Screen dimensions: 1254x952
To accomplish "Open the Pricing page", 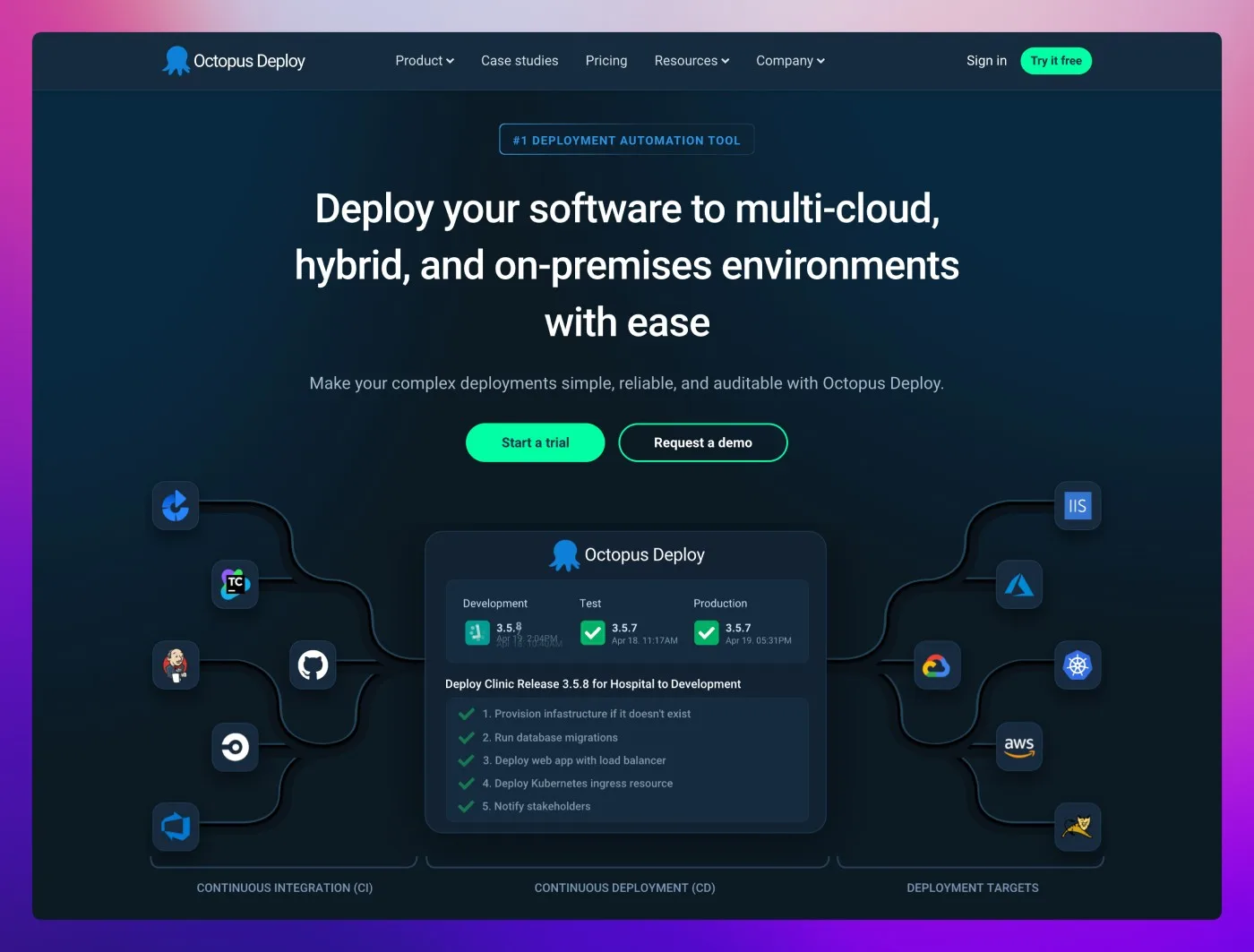I will click(606, 61).
